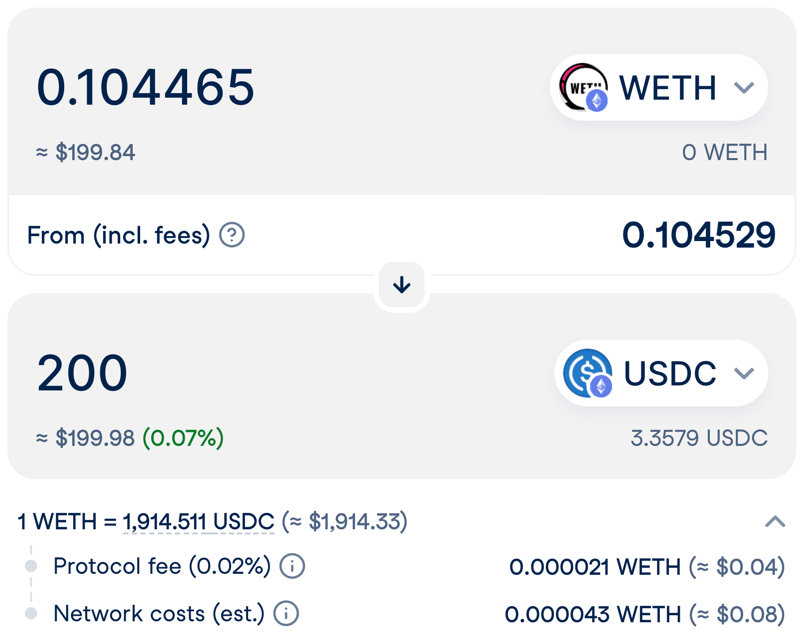Viewport: 801px width, 638px height.
Task: Click the 200 buy amount field
Action: [83, 373]
